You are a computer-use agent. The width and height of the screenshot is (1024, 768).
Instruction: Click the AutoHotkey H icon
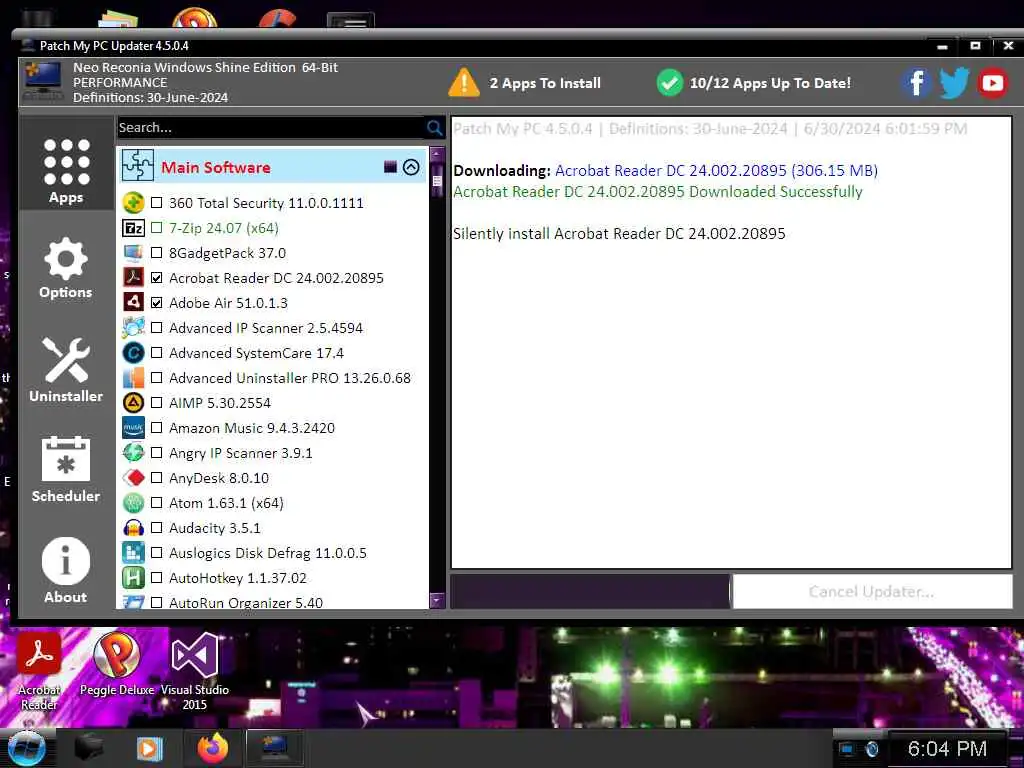point(133,578)
